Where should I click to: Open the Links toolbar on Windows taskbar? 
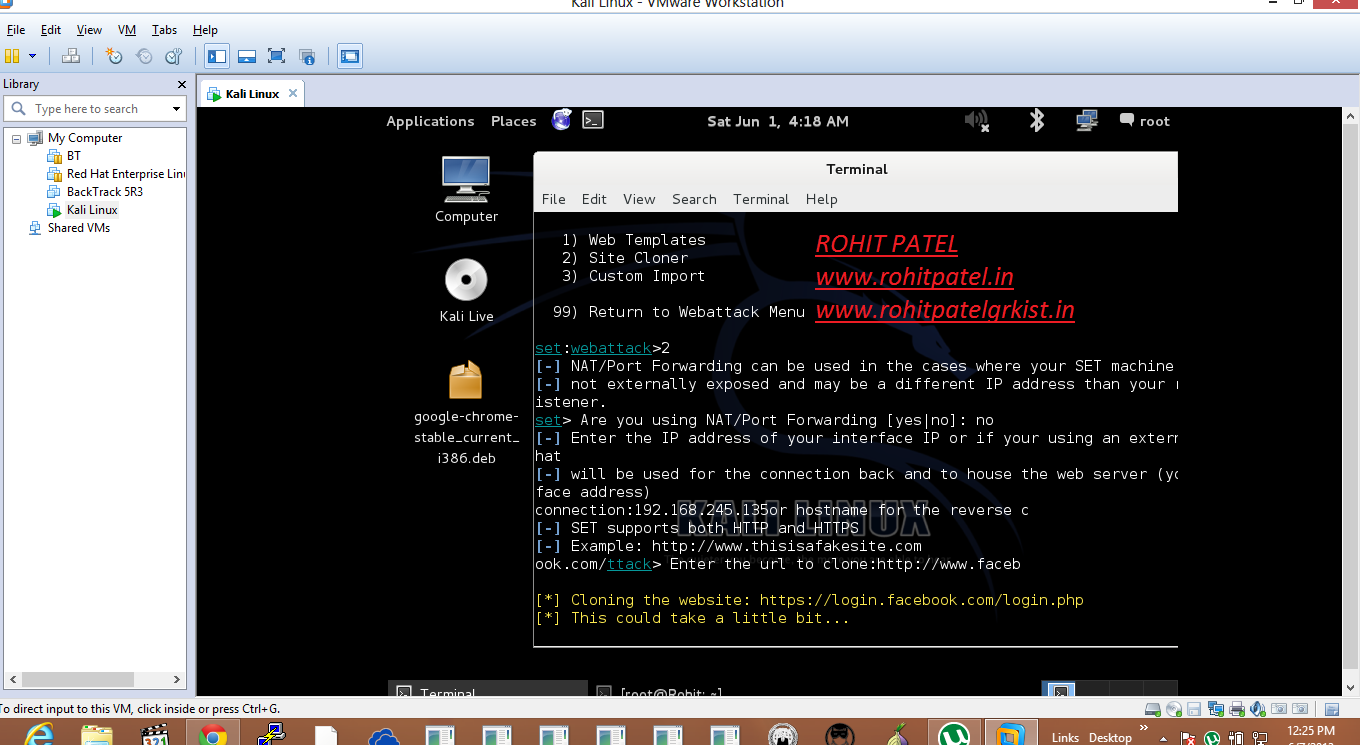[x=1065, y=738]
